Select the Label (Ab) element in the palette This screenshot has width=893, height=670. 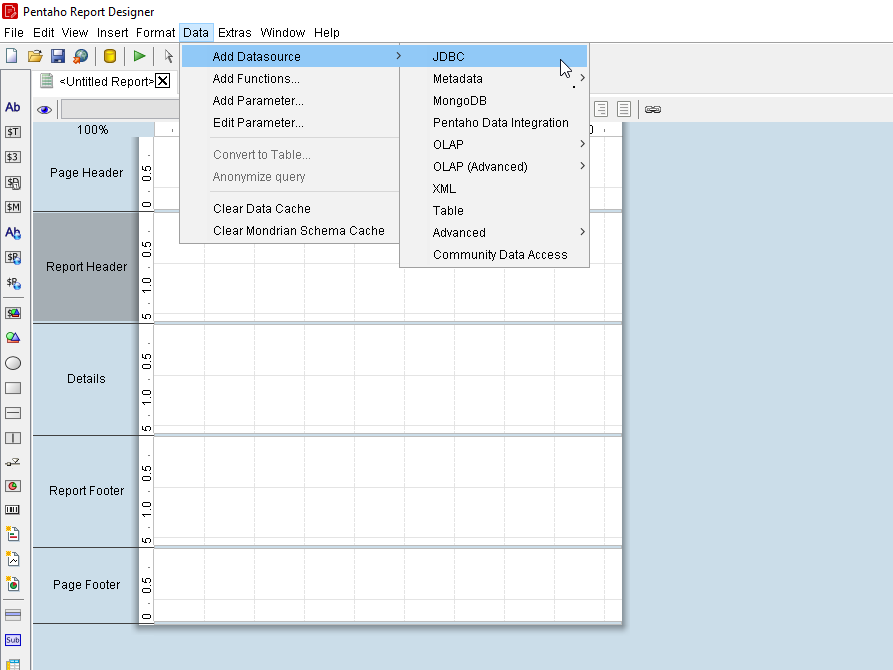click(x=13, y=107)
